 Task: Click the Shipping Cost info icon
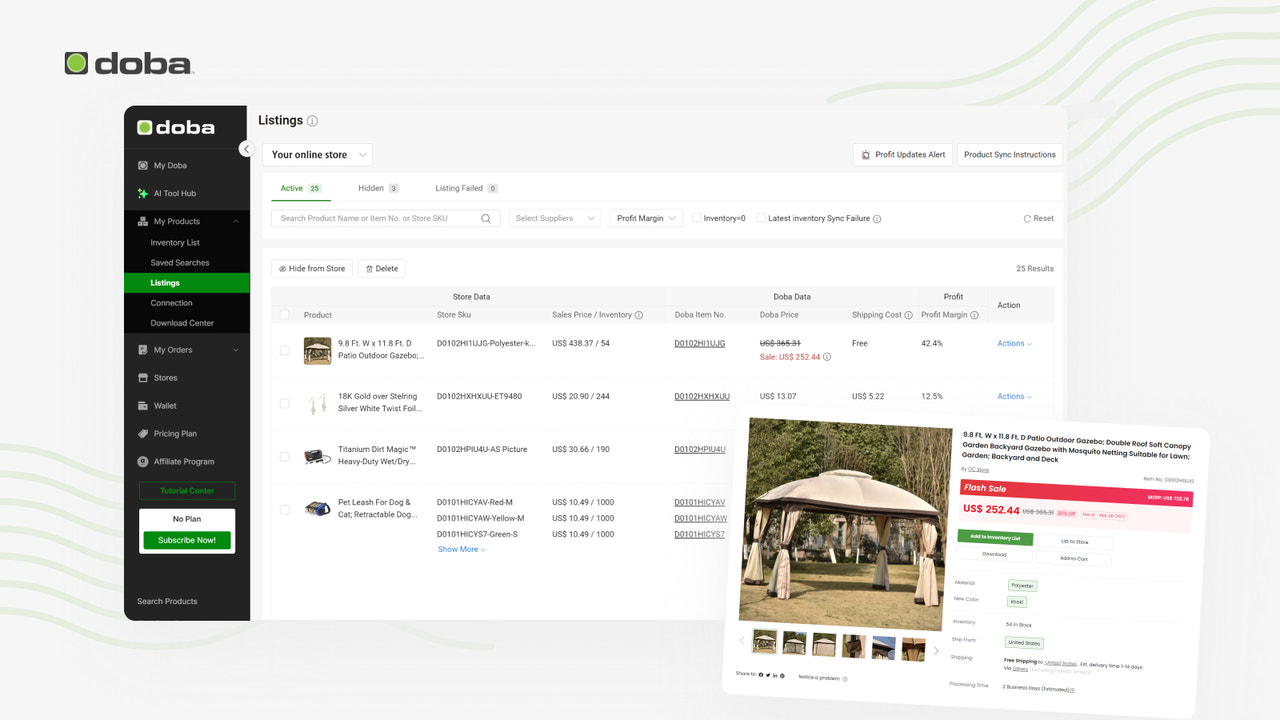(908, 315)
